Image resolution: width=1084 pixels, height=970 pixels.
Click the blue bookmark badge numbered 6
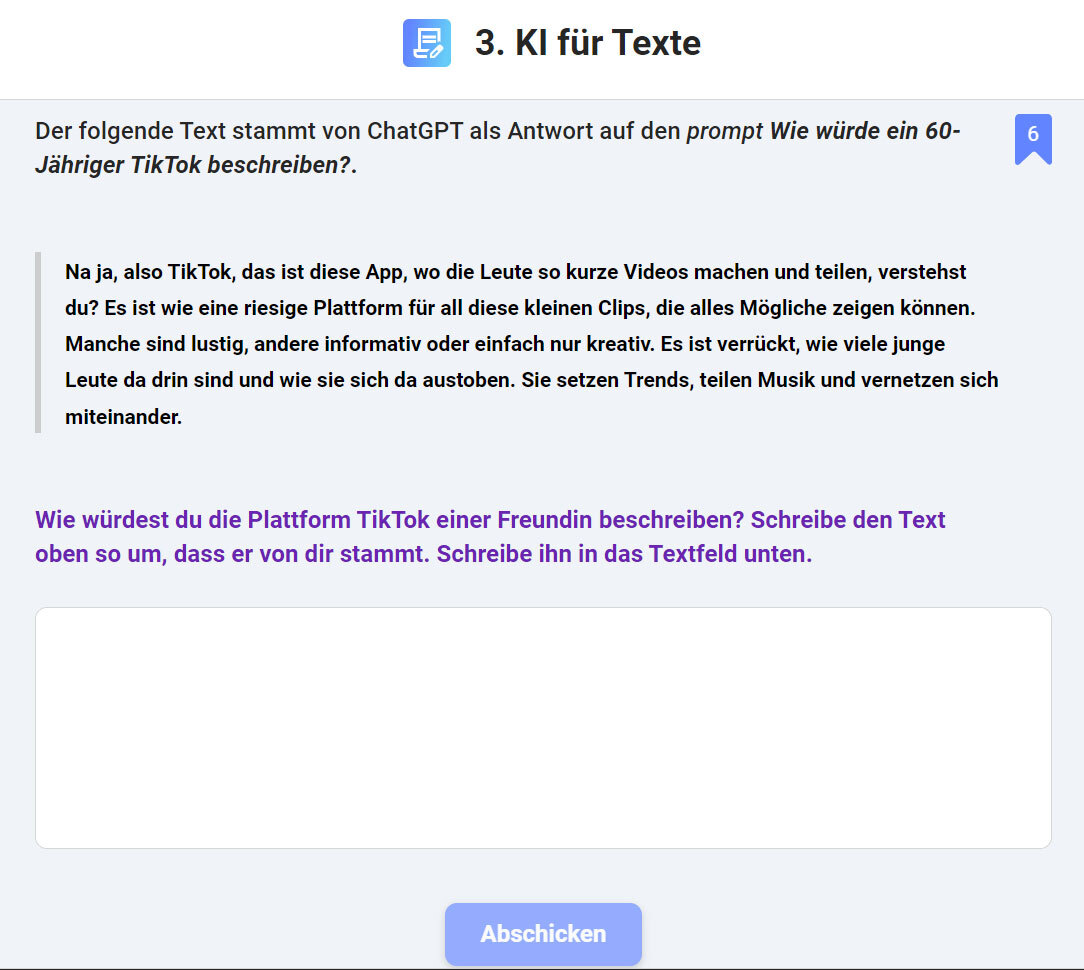[1033, 139]
